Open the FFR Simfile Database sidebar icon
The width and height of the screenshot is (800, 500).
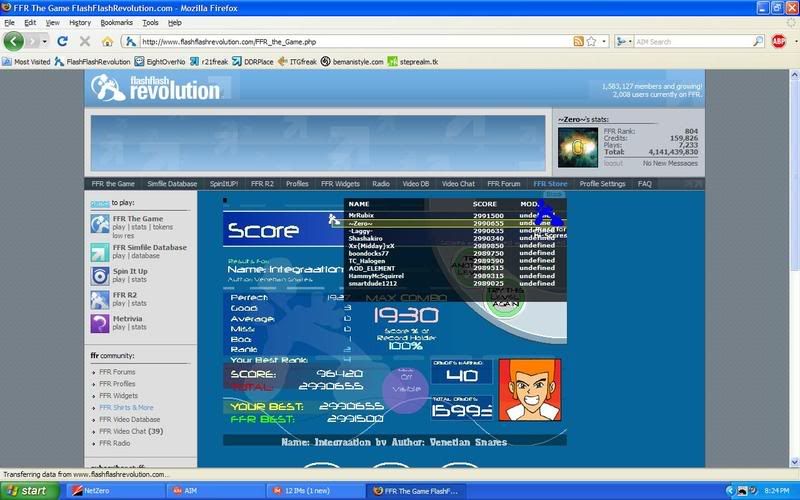point(100,251)
